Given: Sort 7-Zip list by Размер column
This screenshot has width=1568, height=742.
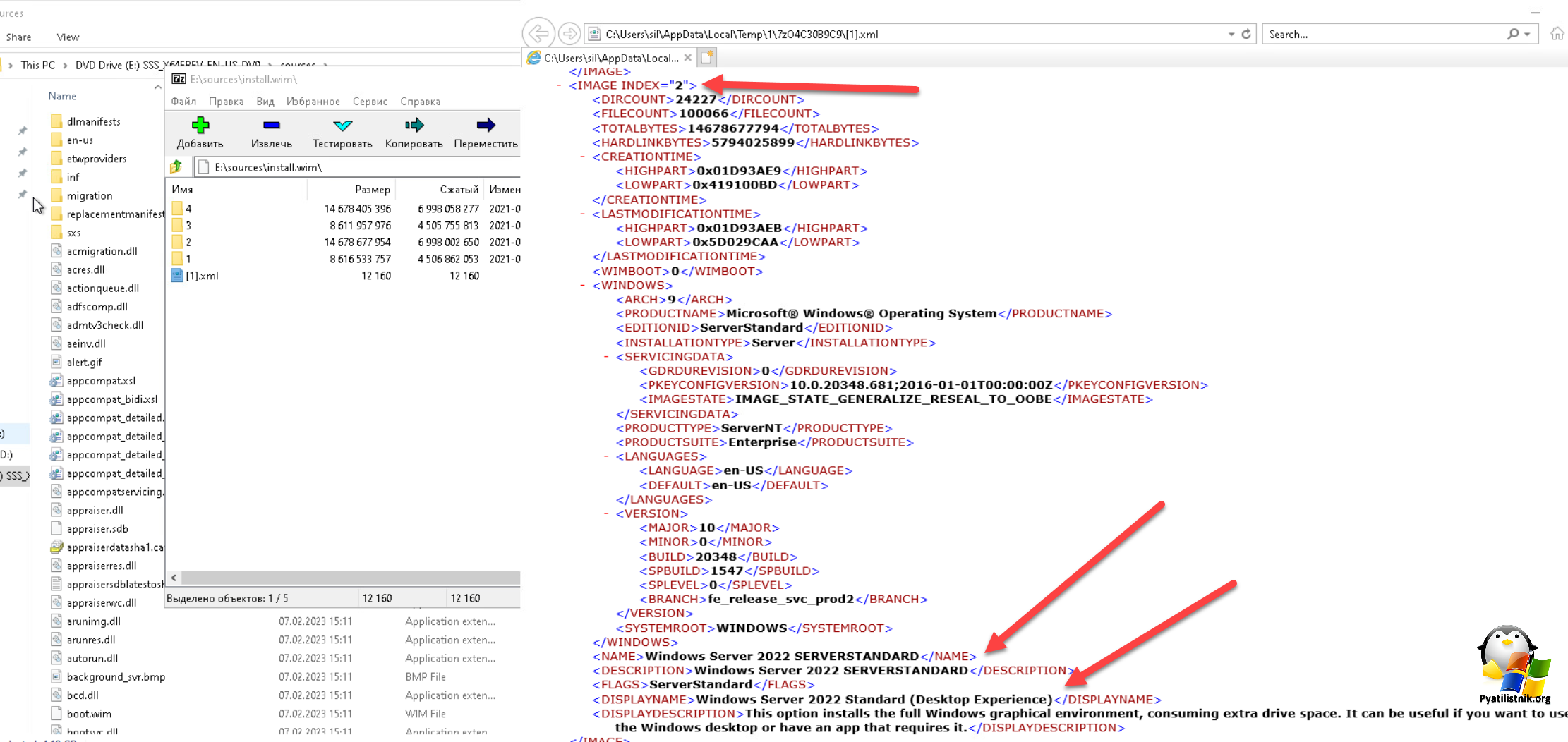Looking at the screenshot, I should [x=373, y=189].
